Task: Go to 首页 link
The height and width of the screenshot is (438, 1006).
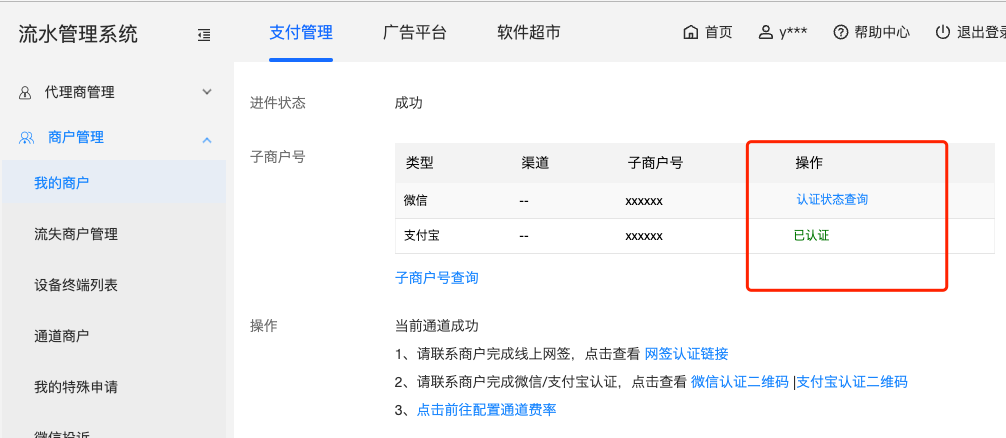Action: (x=719, y=32)
